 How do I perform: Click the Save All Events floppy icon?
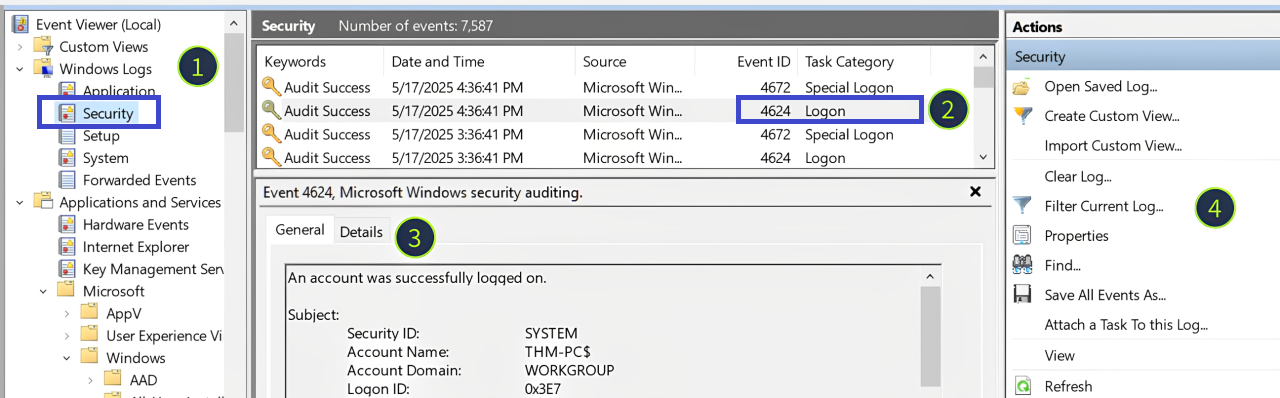tap(1022, 295)
